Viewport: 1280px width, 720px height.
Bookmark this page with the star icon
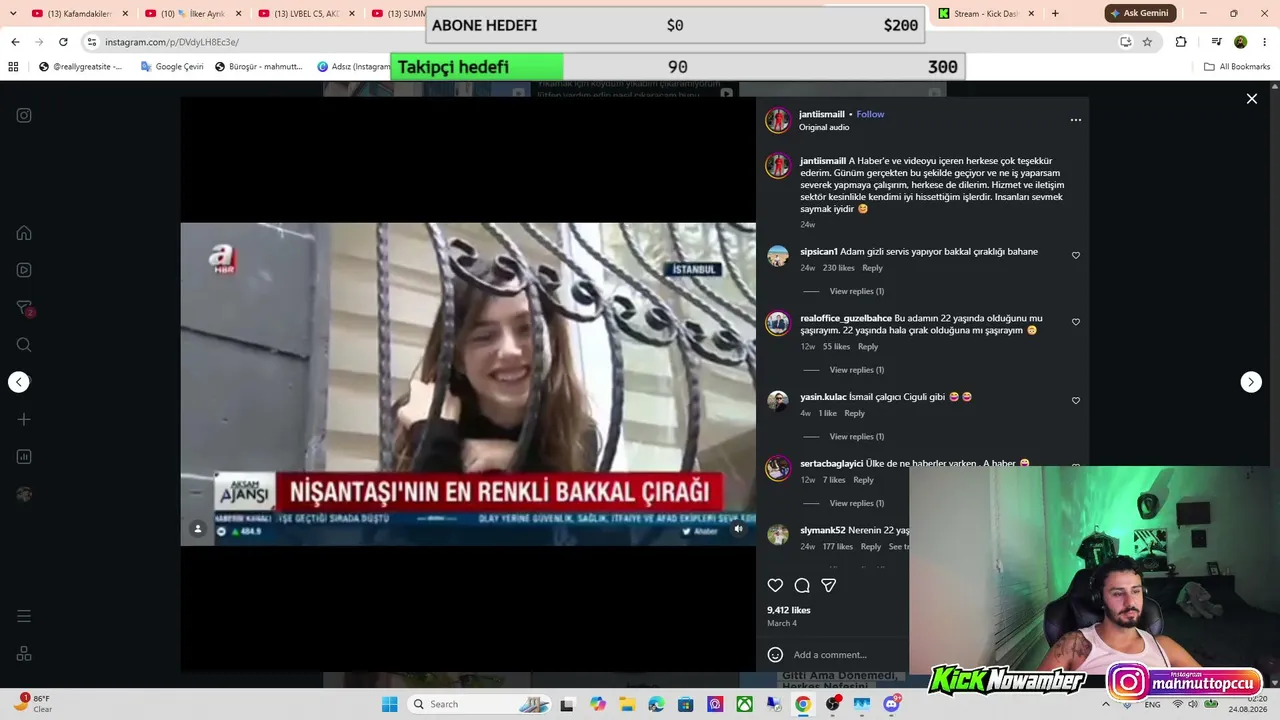pos(1147,42)
